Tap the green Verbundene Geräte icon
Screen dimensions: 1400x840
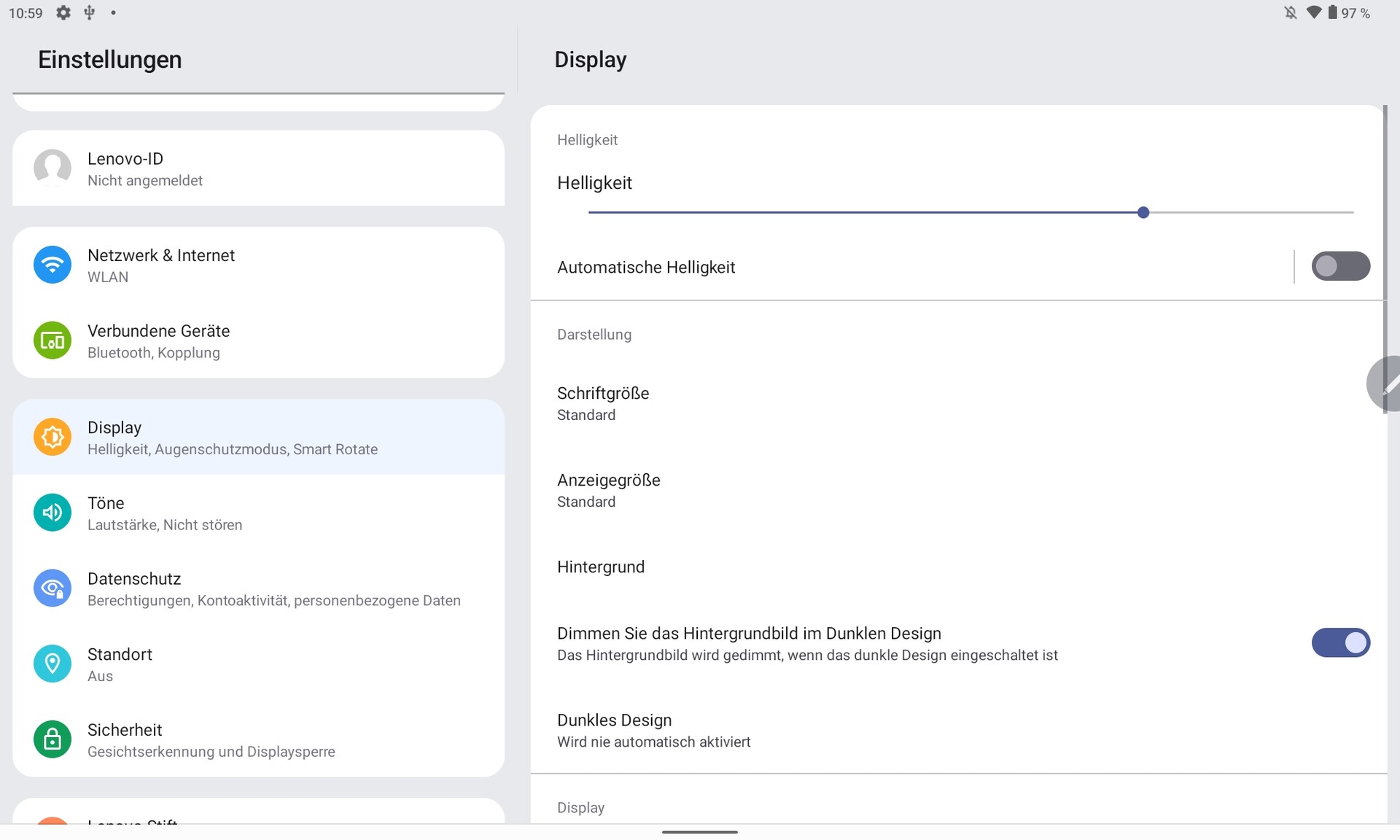pyautogui.click(x=52, y=341)
